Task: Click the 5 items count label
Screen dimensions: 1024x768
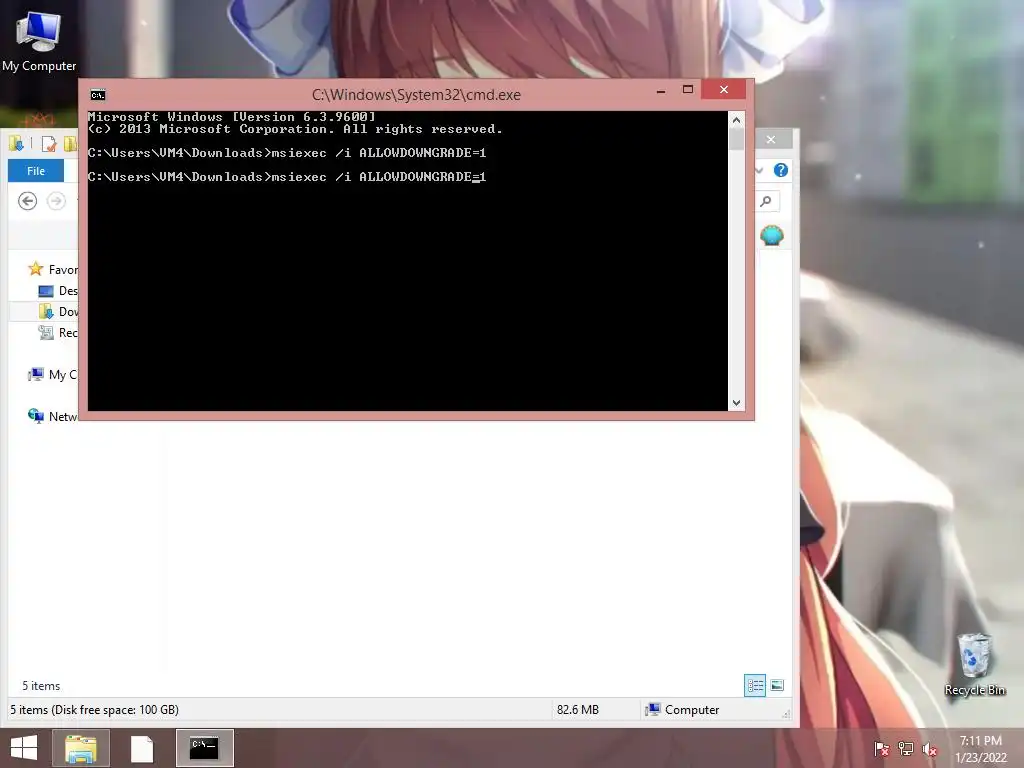Action: tap(41, 686)
